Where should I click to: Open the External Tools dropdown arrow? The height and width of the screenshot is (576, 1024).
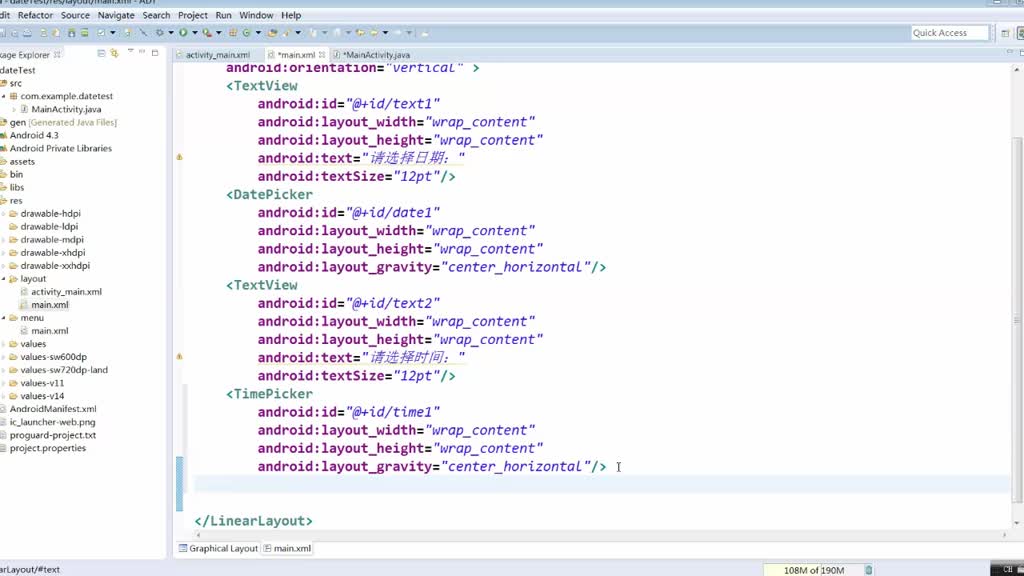point(218,33)
